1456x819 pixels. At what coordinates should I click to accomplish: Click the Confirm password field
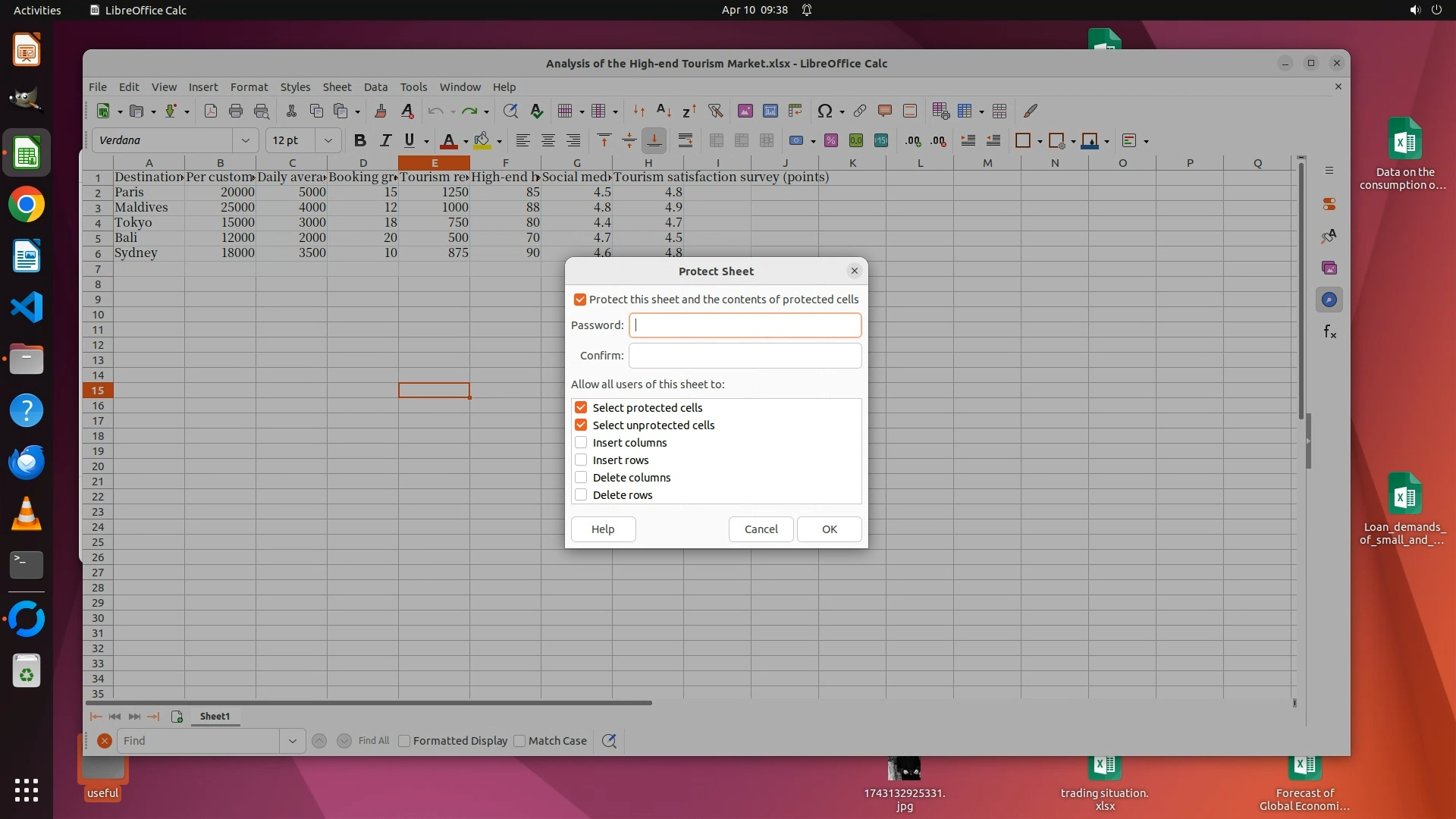745,356
